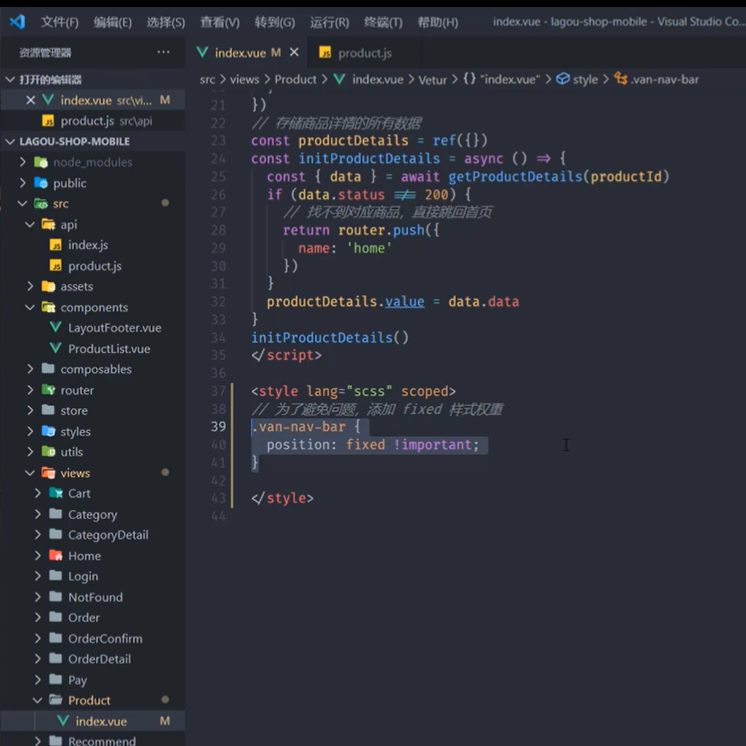Open ProductList.vue file
The image size is (746, 746).
(93, 349)
